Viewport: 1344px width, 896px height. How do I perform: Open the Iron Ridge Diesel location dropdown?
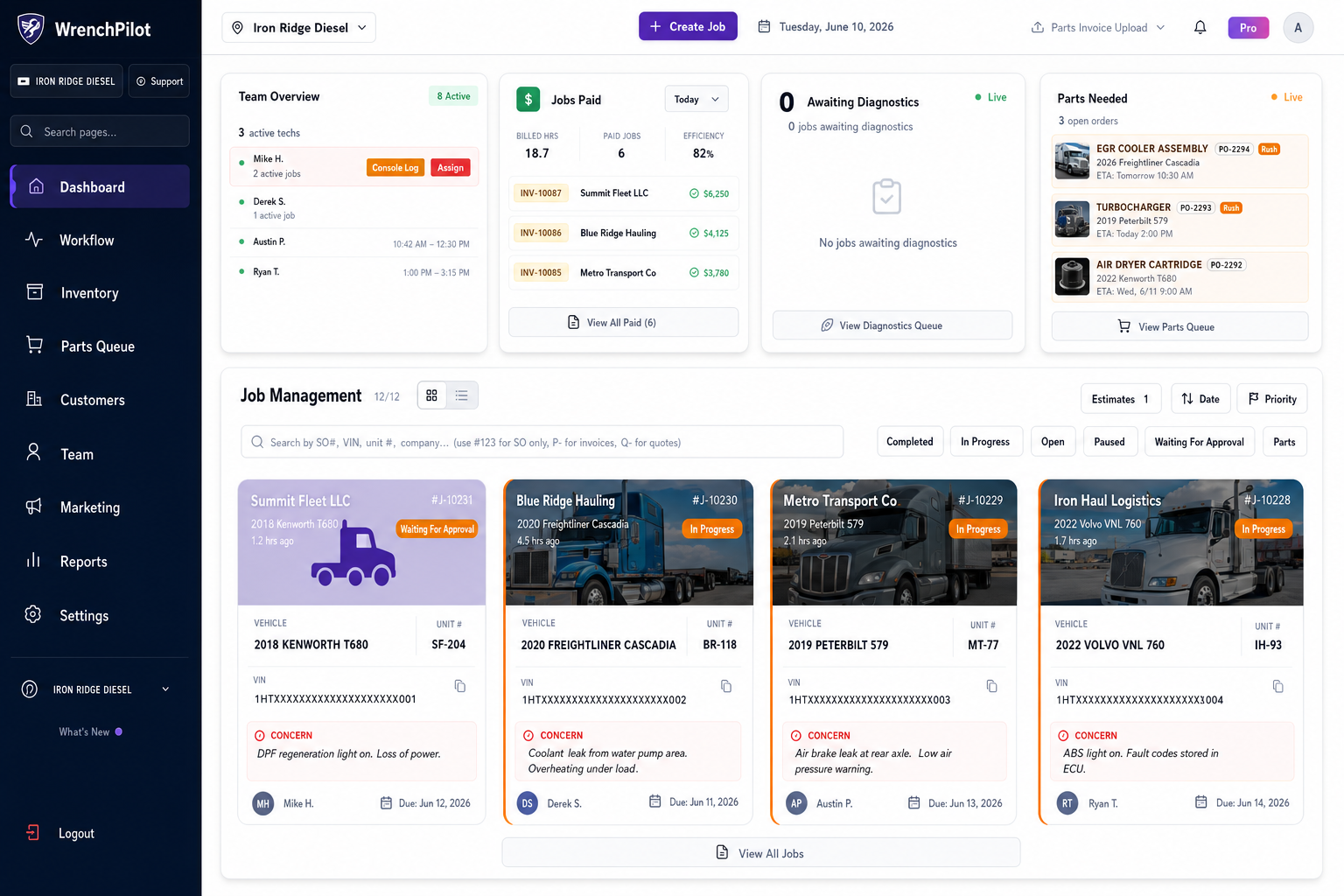tap(299, 28)
